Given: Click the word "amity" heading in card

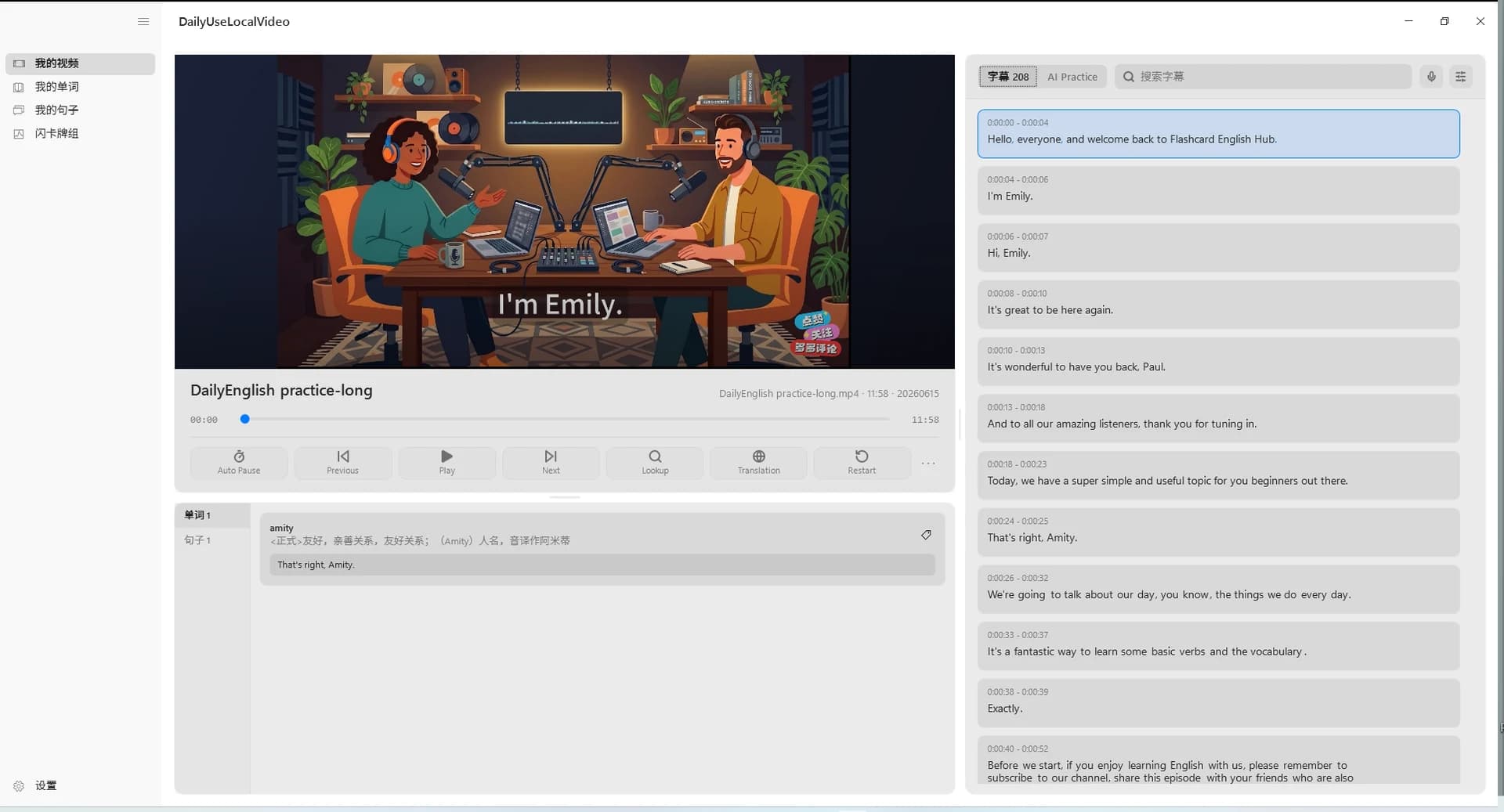Looking at the screenshot, I should tap(281, 528).
